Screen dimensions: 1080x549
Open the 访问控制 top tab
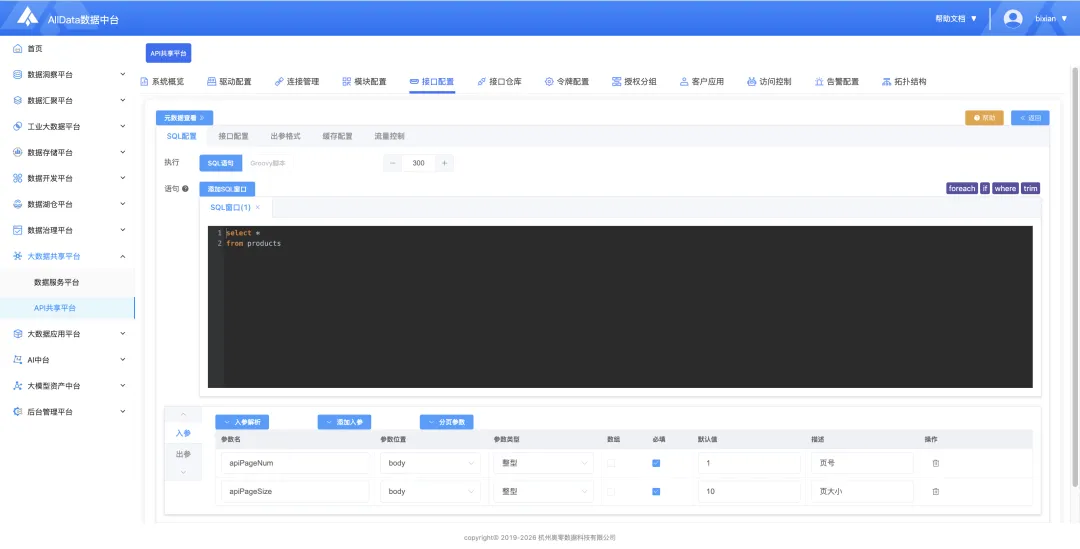click(x=769, y=81)
